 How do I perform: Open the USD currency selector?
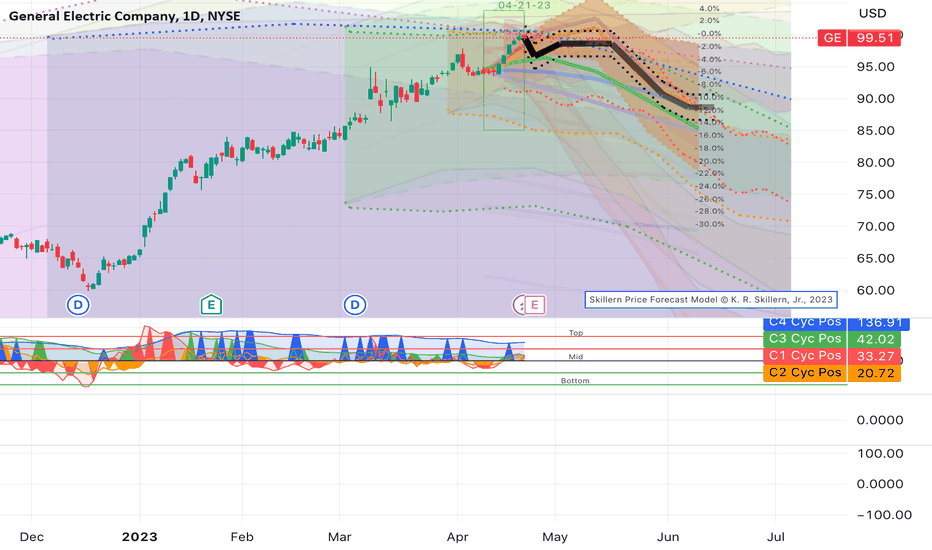pyautogui.click(x=872, y=13)
